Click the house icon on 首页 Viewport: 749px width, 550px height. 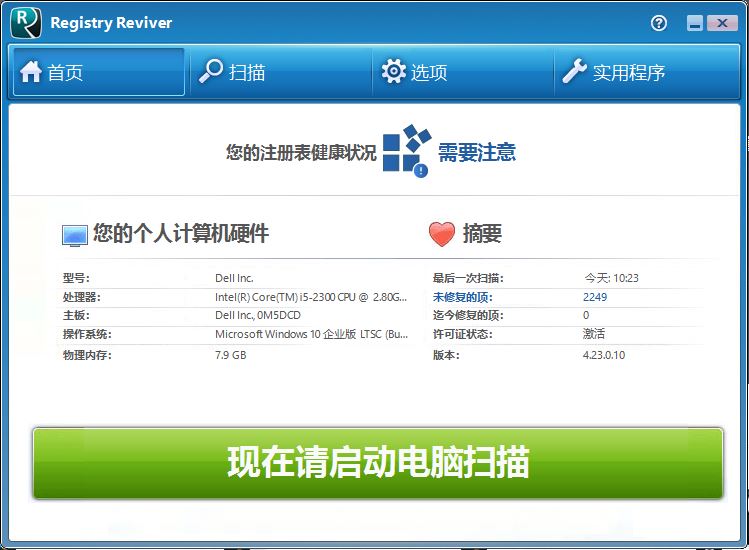click(31, 72)
